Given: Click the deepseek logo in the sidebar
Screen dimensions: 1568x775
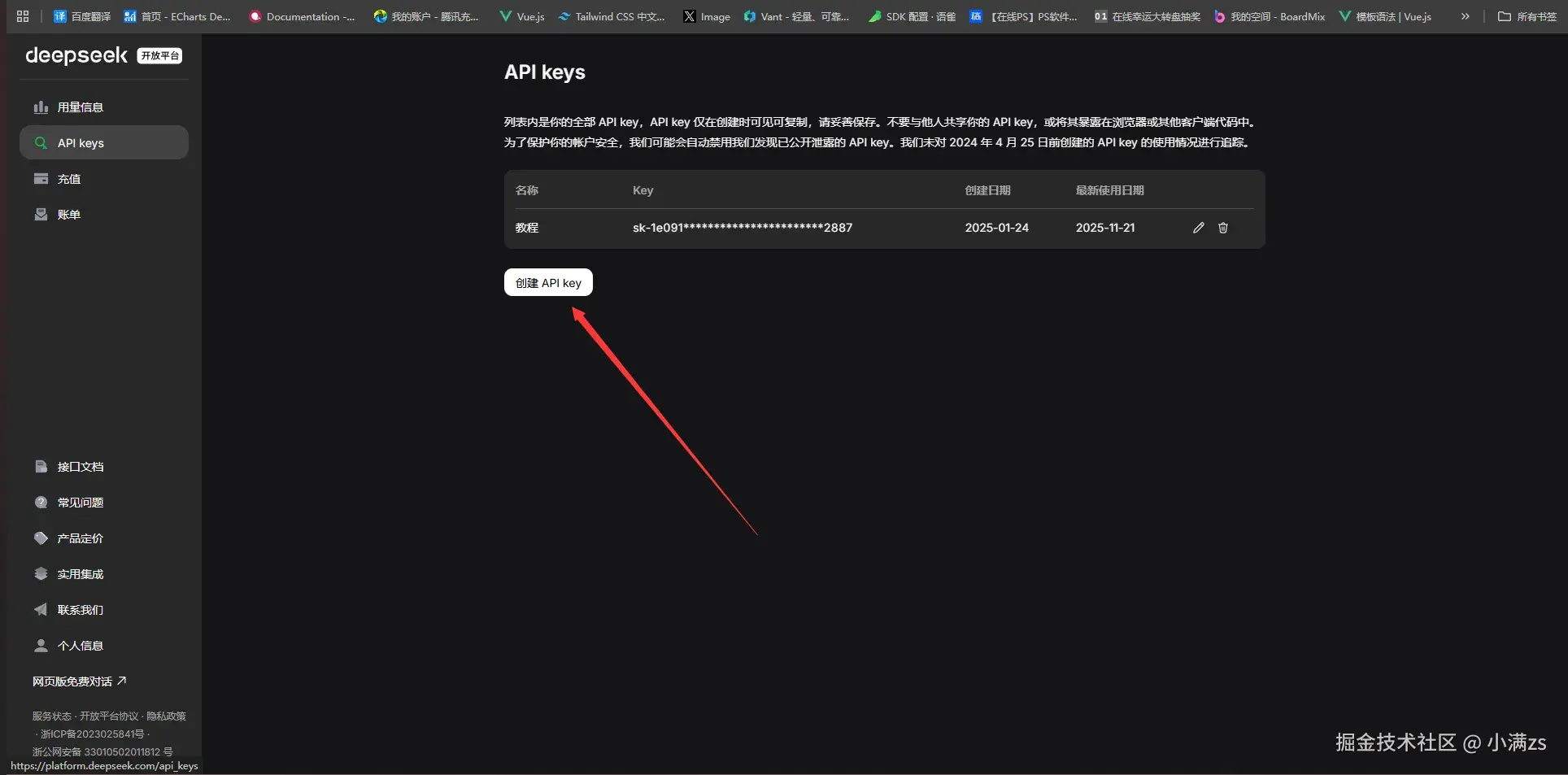Looking at the screenshot, I should 76,55.
